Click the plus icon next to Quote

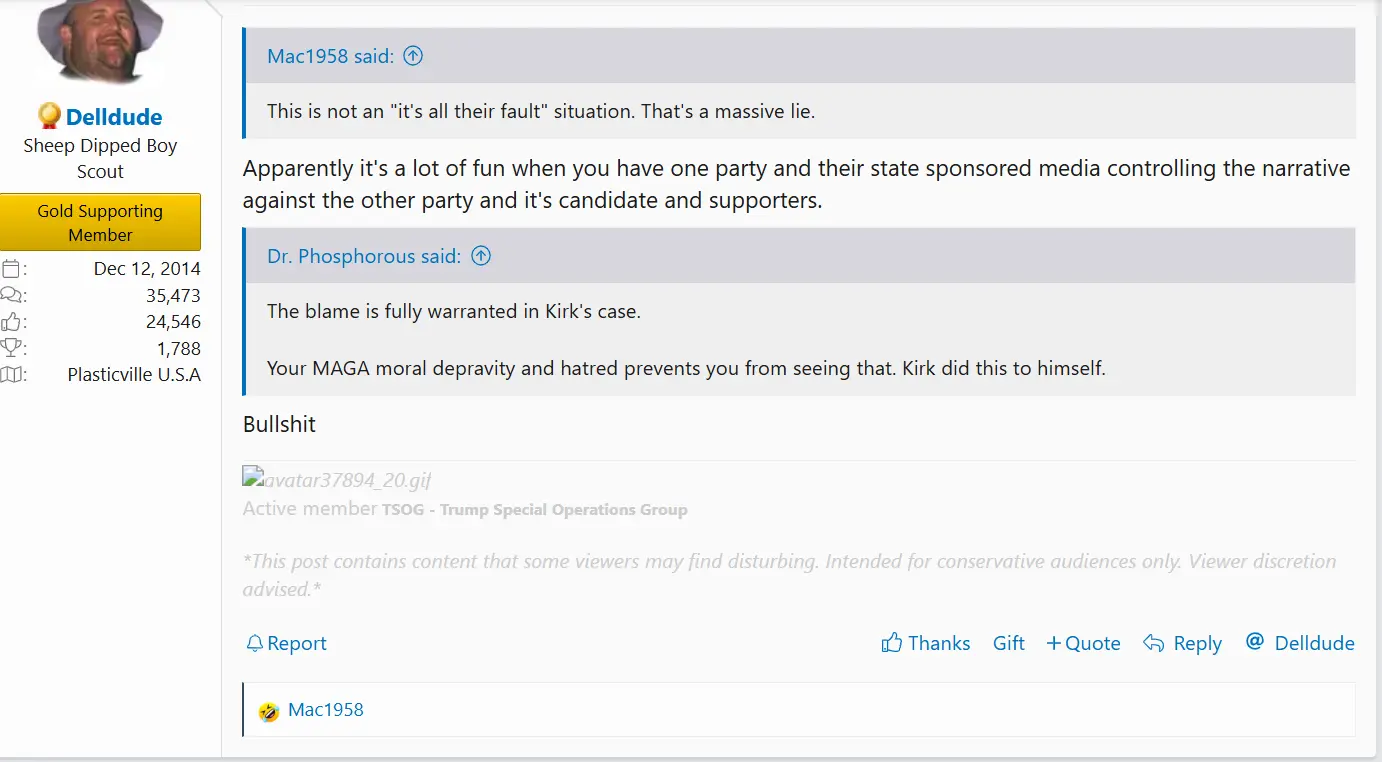pos(1053,643)
